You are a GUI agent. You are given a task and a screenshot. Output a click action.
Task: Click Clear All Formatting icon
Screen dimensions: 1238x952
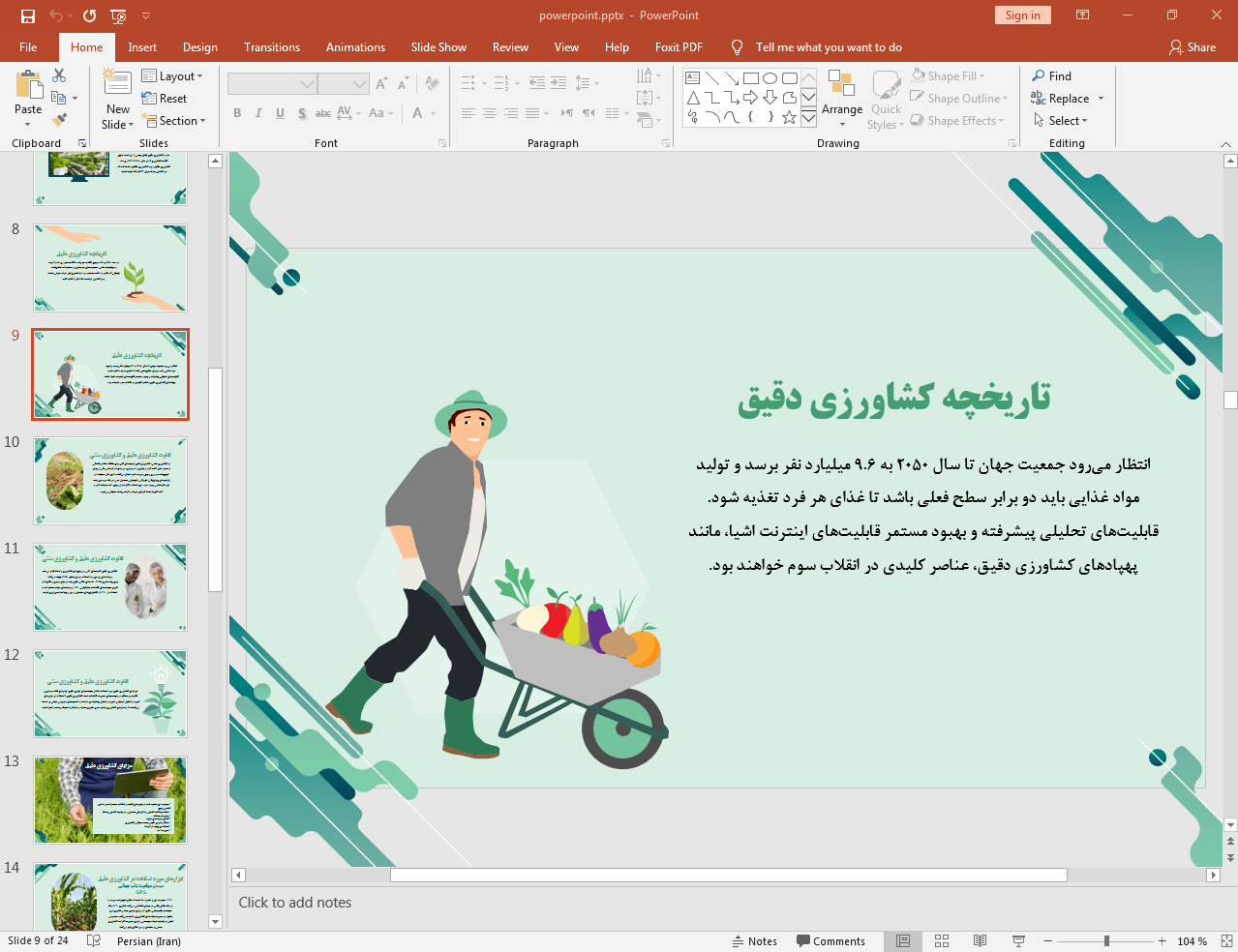click(432, 84)
